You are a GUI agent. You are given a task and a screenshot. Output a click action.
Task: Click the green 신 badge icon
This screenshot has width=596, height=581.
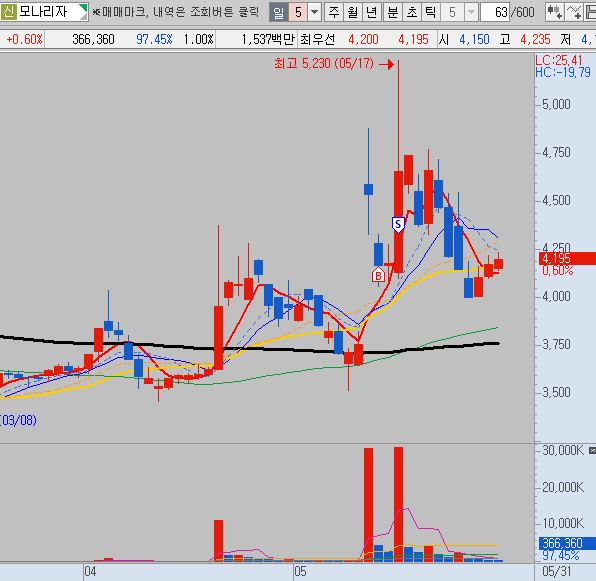pyautogui.click(x=8, y=12)
